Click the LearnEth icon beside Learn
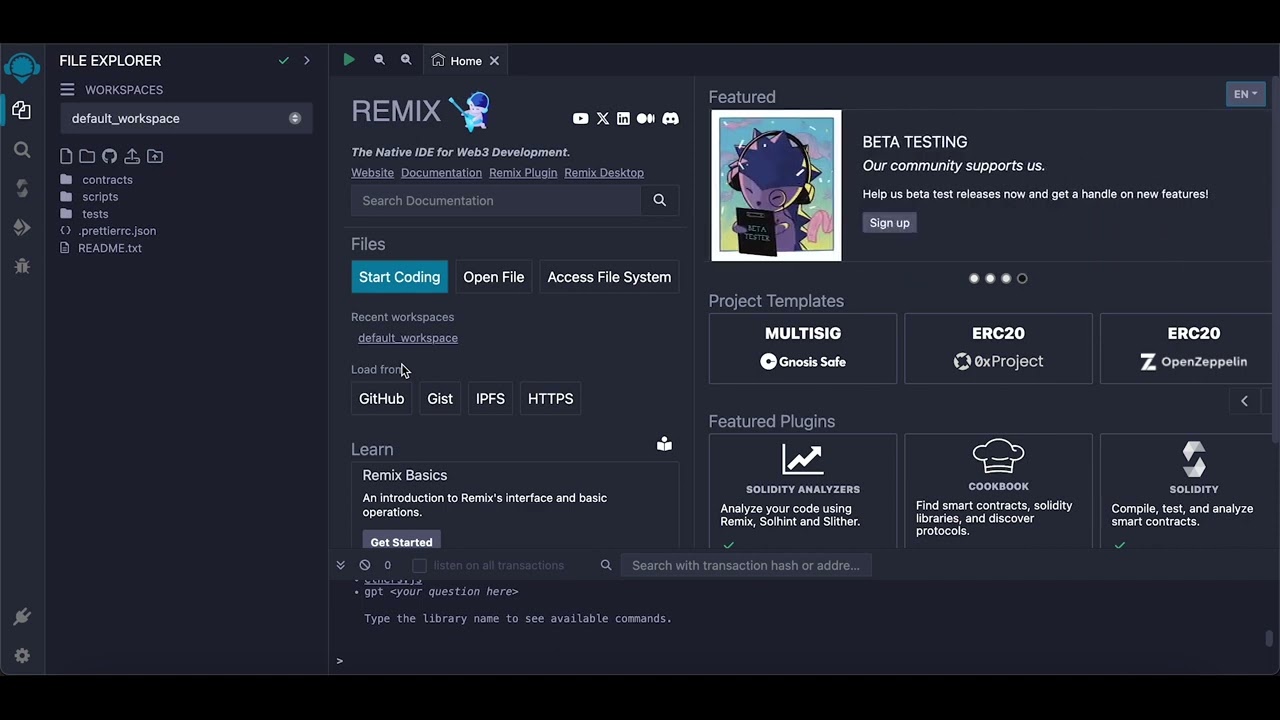Screen dimensions: 1280x720 [x=664, y=444]
